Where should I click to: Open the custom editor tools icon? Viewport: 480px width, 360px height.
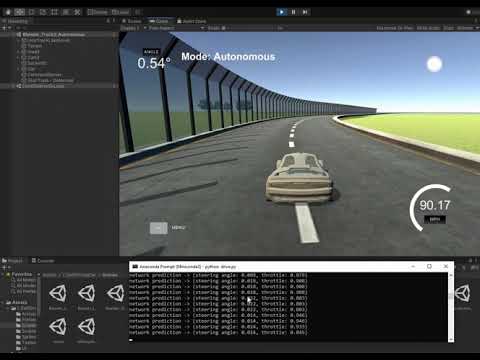click(77, 12)
